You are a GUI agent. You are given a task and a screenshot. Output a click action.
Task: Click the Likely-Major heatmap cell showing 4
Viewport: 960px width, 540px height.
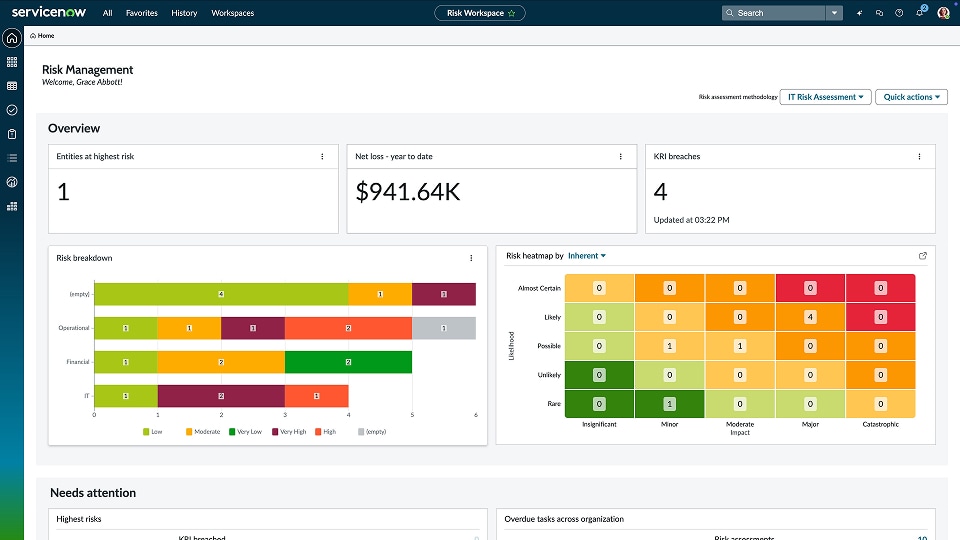[811, 317]
